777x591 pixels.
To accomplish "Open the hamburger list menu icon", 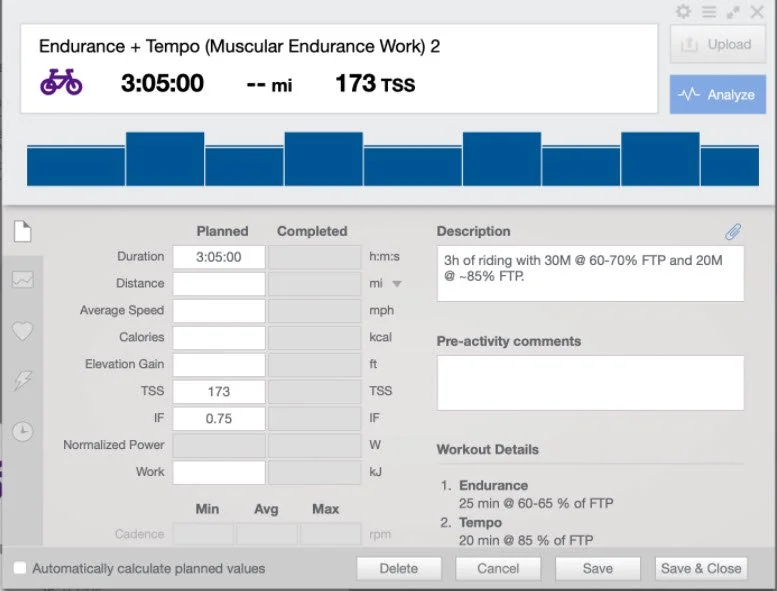I will 709,11.
